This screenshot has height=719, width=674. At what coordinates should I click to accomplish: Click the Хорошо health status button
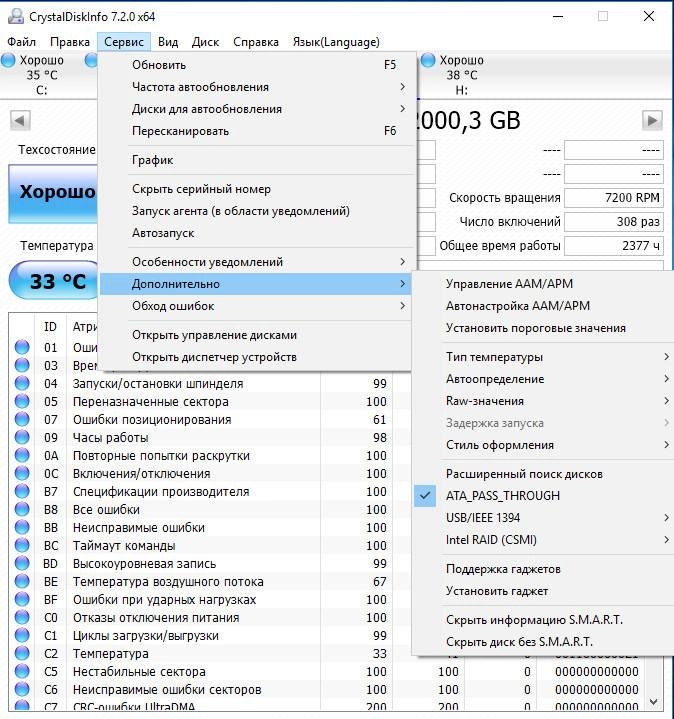(x=53, y=194)
